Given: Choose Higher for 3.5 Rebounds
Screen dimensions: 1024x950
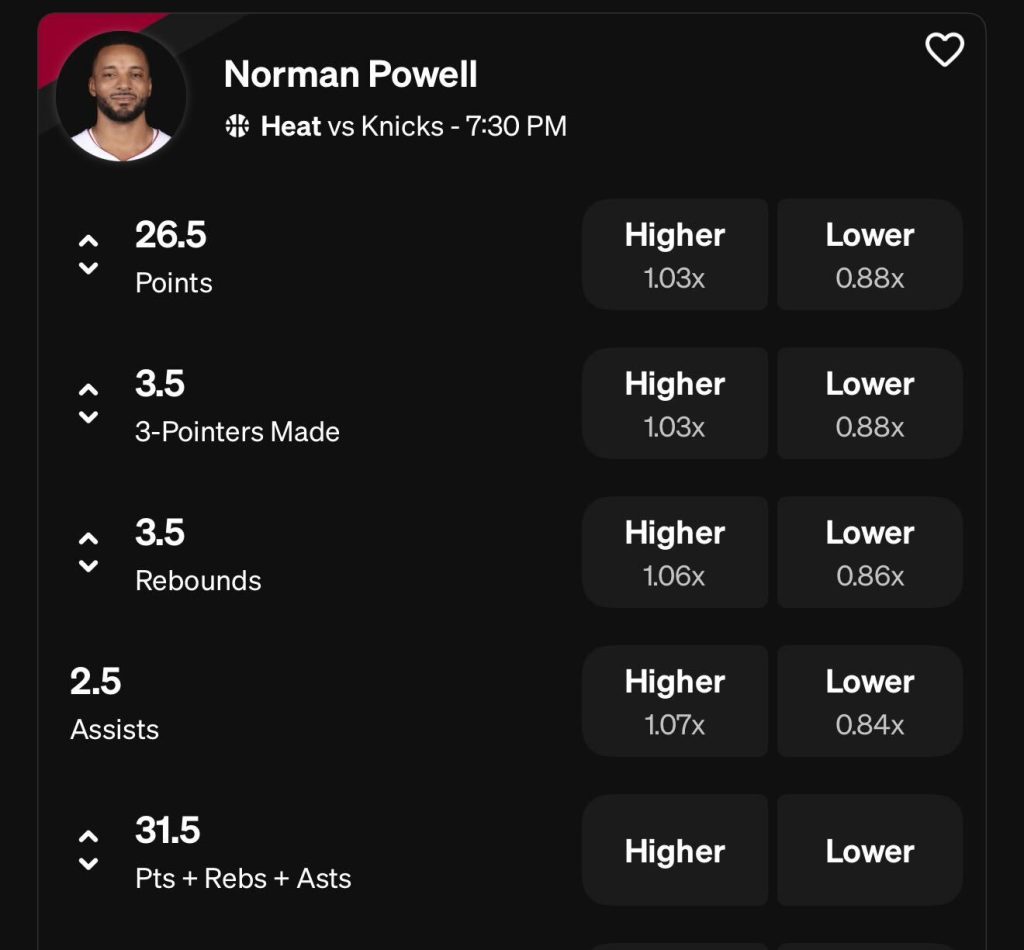Looking at the screenshot, I should coord(675,552).
